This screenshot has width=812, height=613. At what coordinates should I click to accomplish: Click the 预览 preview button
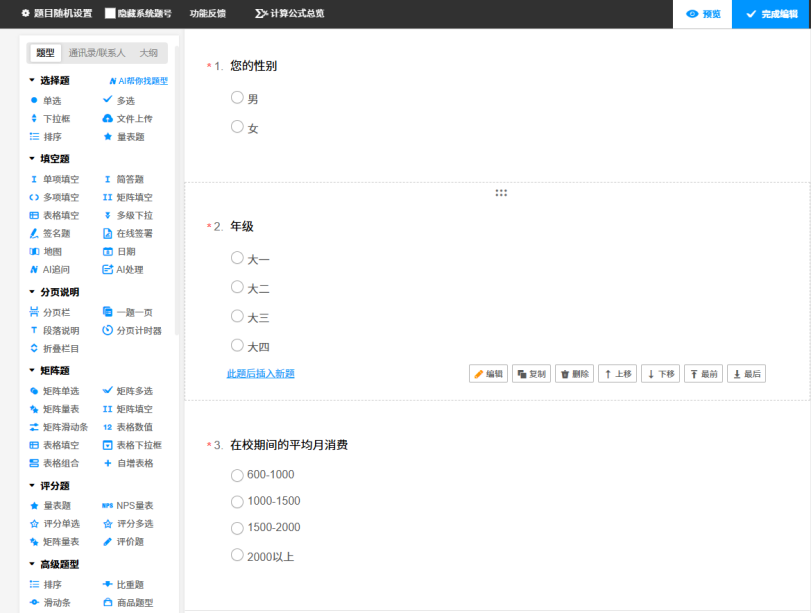click(x=703, y=14)
